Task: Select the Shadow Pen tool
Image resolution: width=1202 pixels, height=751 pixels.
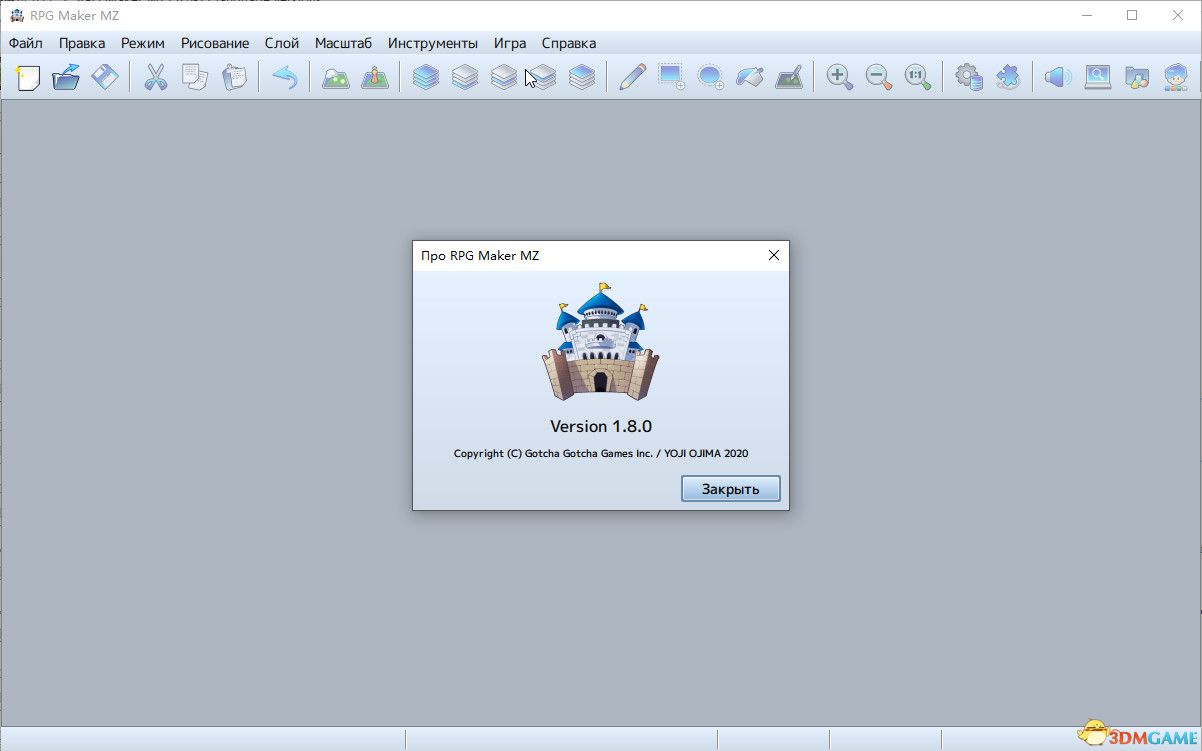Action: (789, 77)
